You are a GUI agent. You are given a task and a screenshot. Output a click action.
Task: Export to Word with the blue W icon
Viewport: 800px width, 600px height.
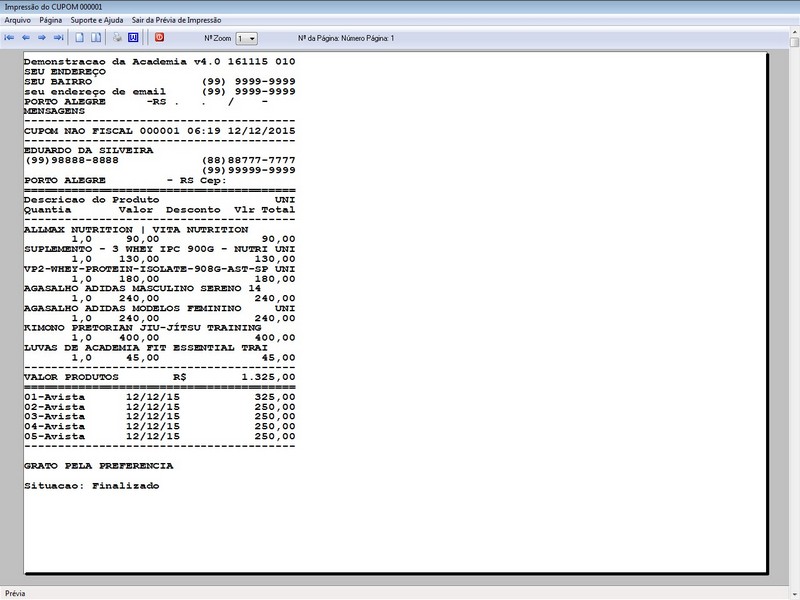(x=133, y=38)
